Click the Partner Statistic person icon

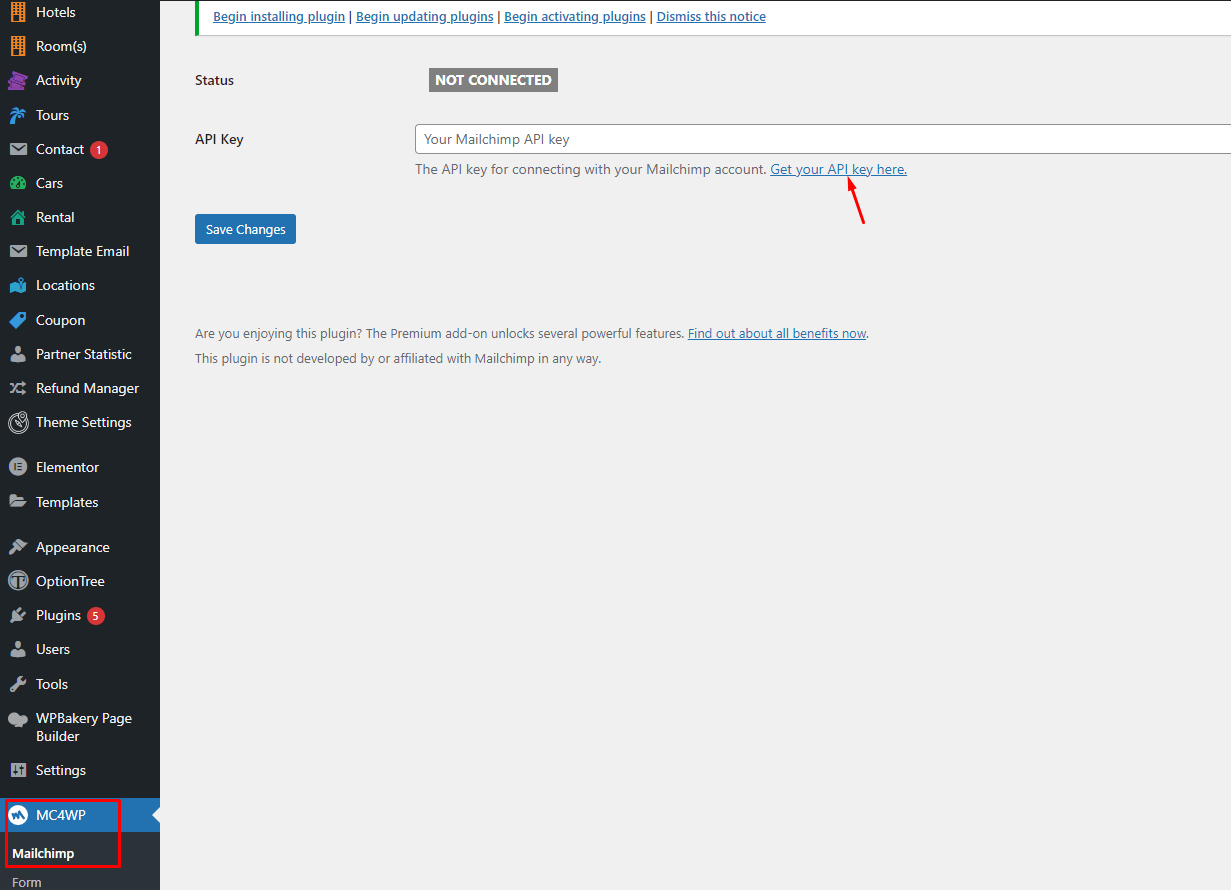pyautogui.click(x=18, y=354)
